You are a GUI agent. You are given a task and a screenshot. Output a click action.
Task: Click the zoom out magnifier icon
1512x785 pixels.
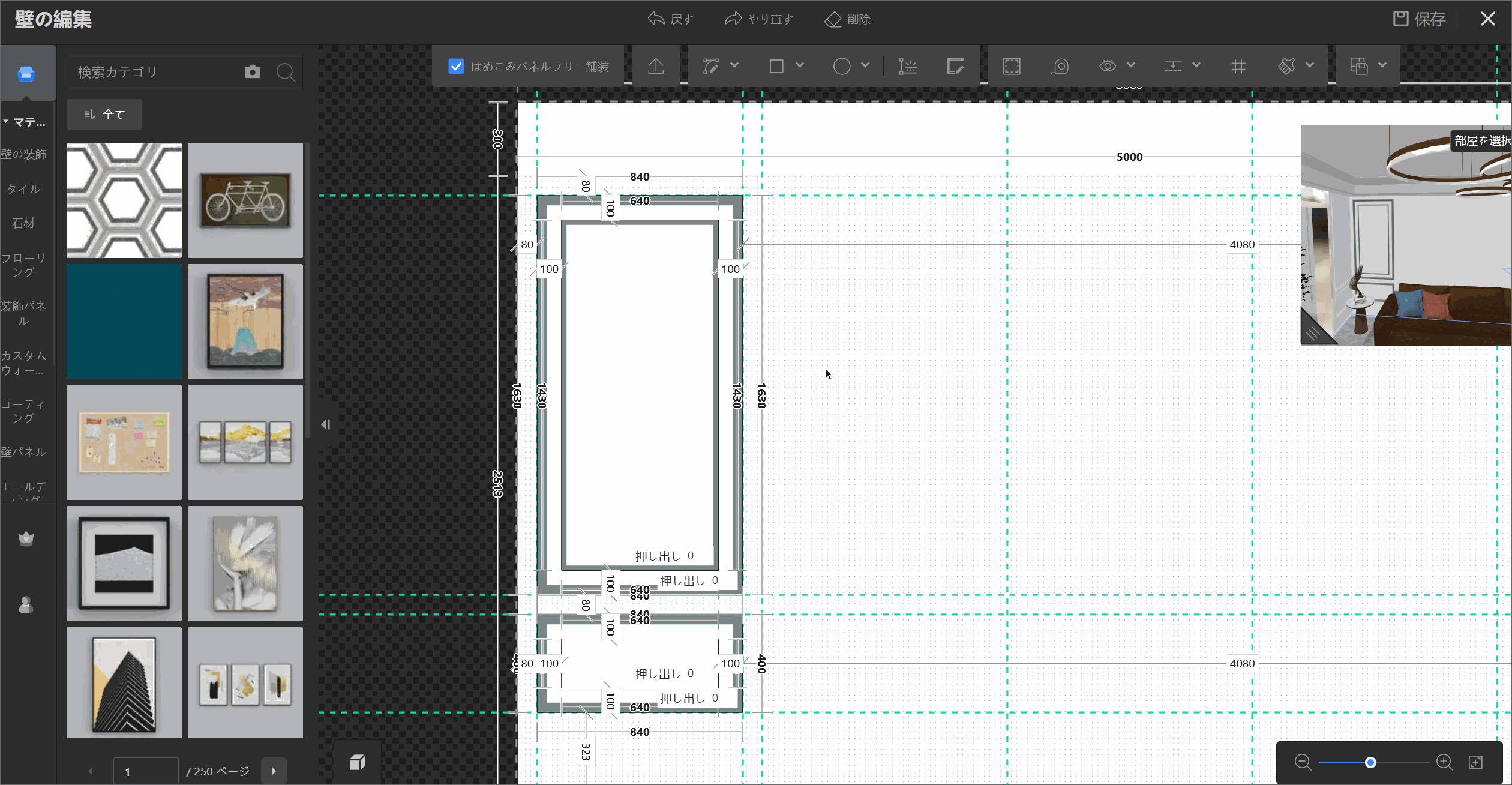point(1303,762)
